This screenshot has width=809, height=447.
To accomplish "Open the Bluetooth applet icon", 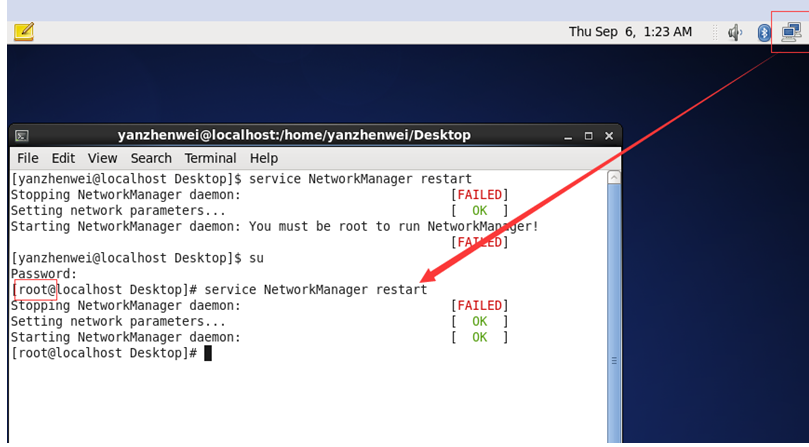I will tap(764, 33).
